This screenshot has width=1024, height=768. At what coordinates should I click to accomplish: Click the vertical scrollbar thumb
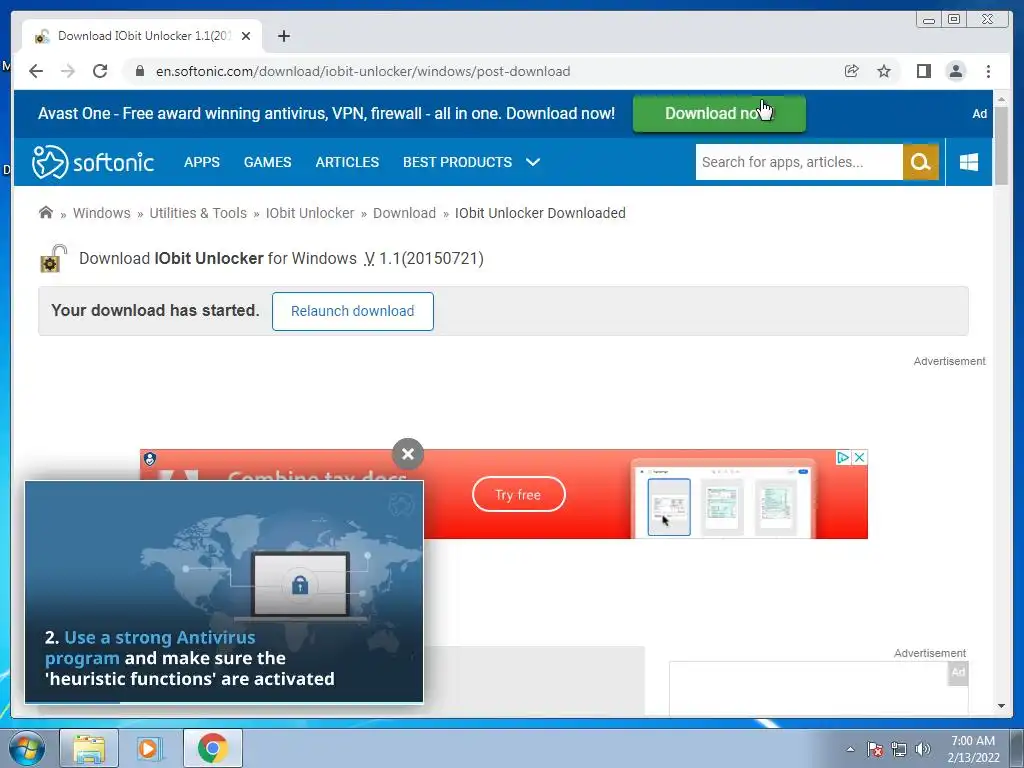pos(1001,145)
